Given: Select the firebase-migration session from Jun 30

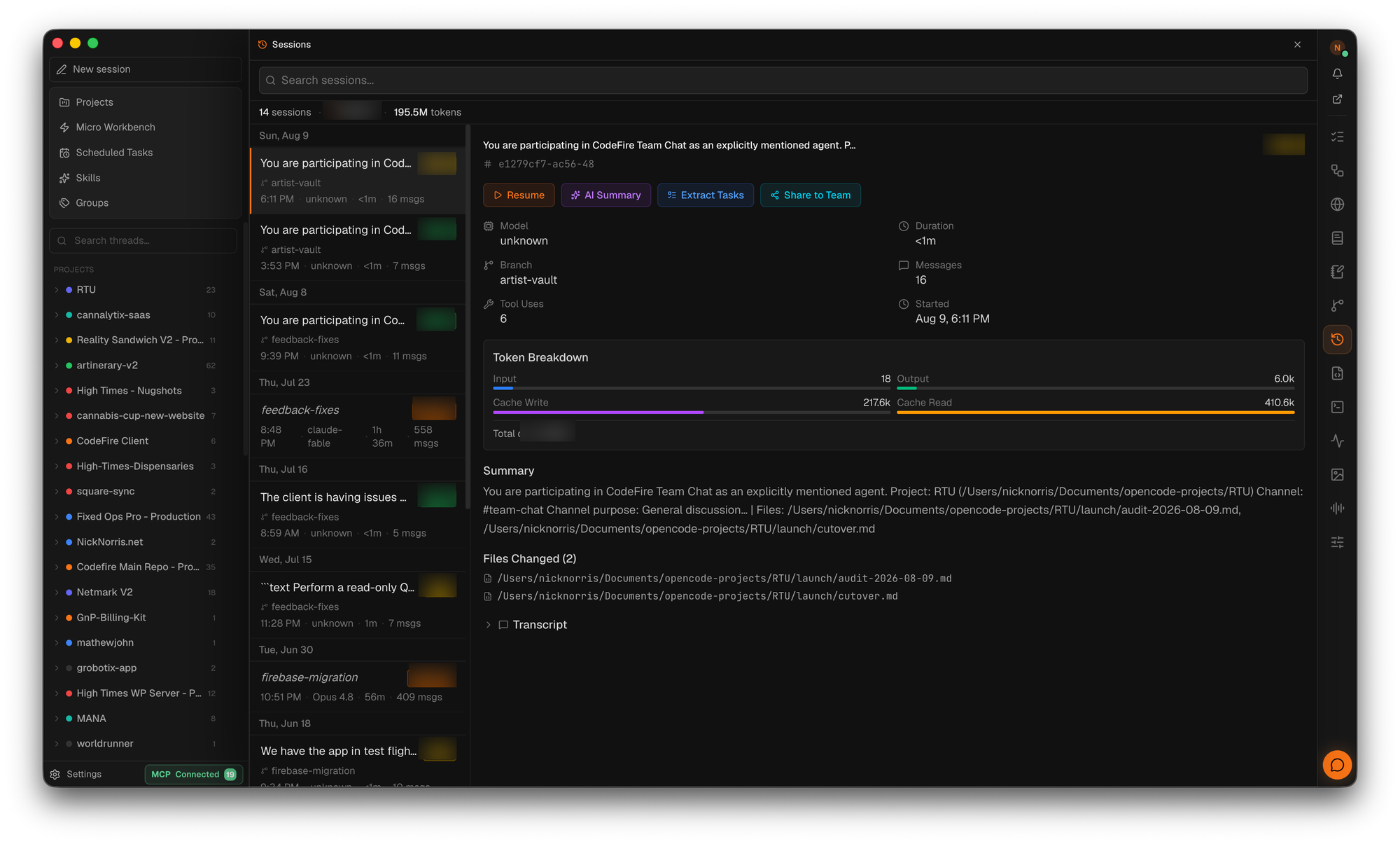Looking at the screenshot, I should click(x=357, y=686).
